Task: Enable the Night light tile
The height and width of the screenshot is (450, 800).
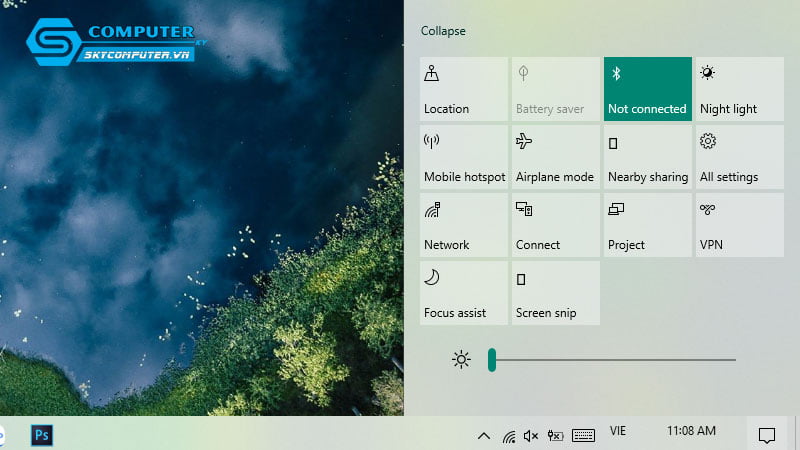Action: [x=739, y=89]
